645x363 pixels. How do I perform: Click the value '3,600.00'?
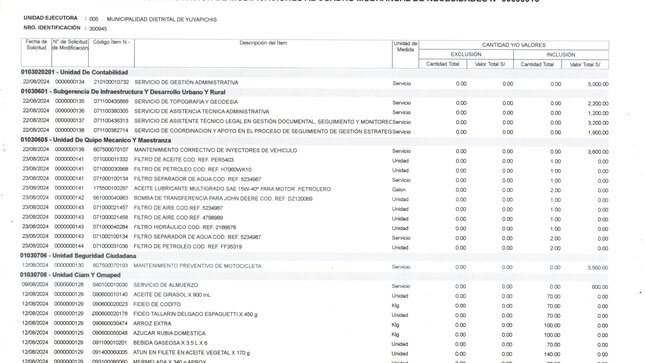[598, 152]
